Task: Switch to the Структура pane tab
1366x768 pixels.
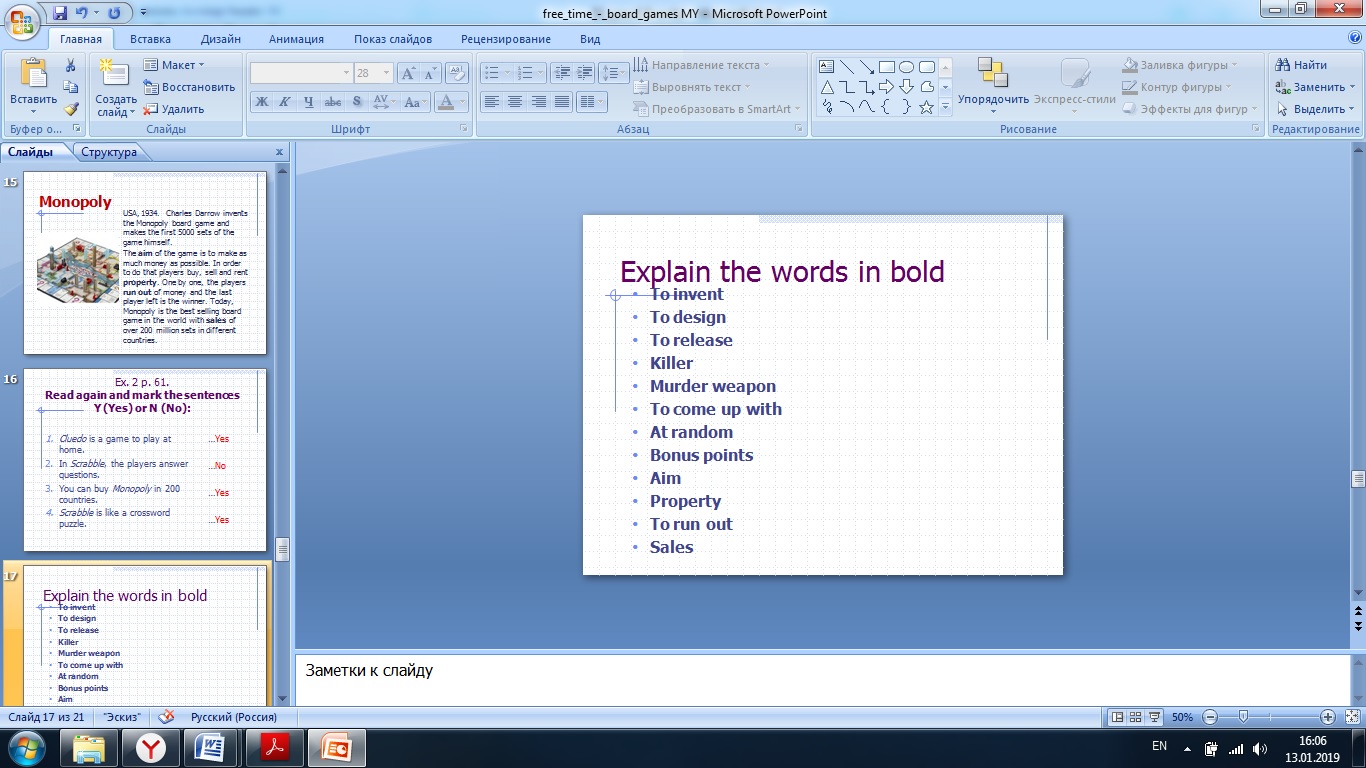Action: pos(109,152)
